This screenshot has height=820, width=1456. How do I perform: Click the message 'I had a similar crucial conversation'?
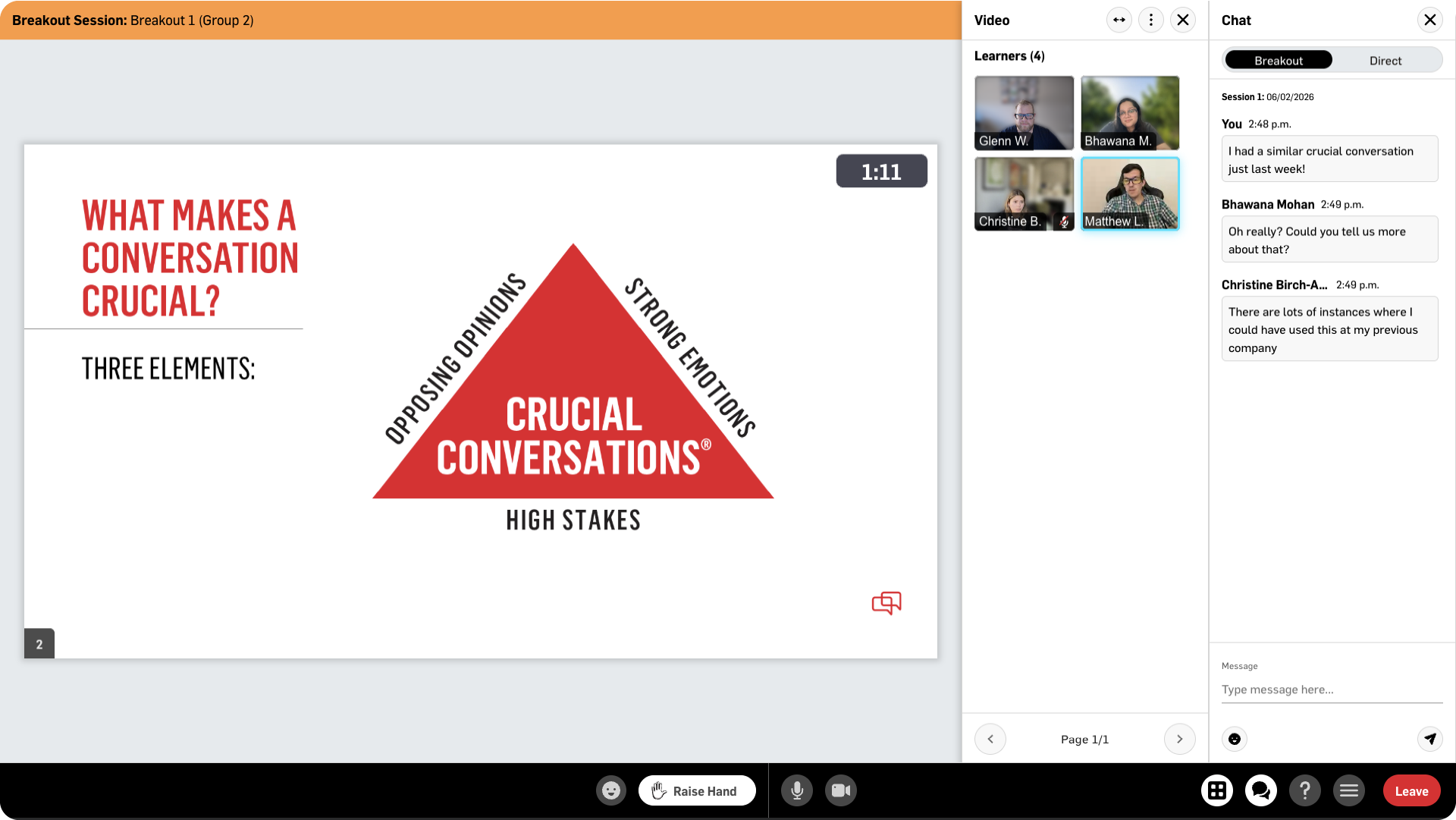pyautogui.click(x=1329, y=159)
